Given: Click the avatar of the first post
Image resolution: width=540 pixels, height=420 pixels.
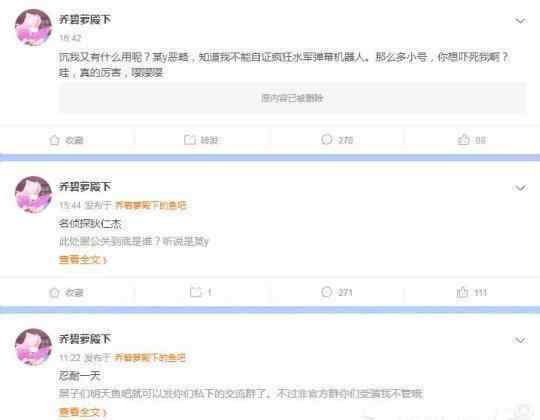Looking at the screenshot, I should coord(33,27).
